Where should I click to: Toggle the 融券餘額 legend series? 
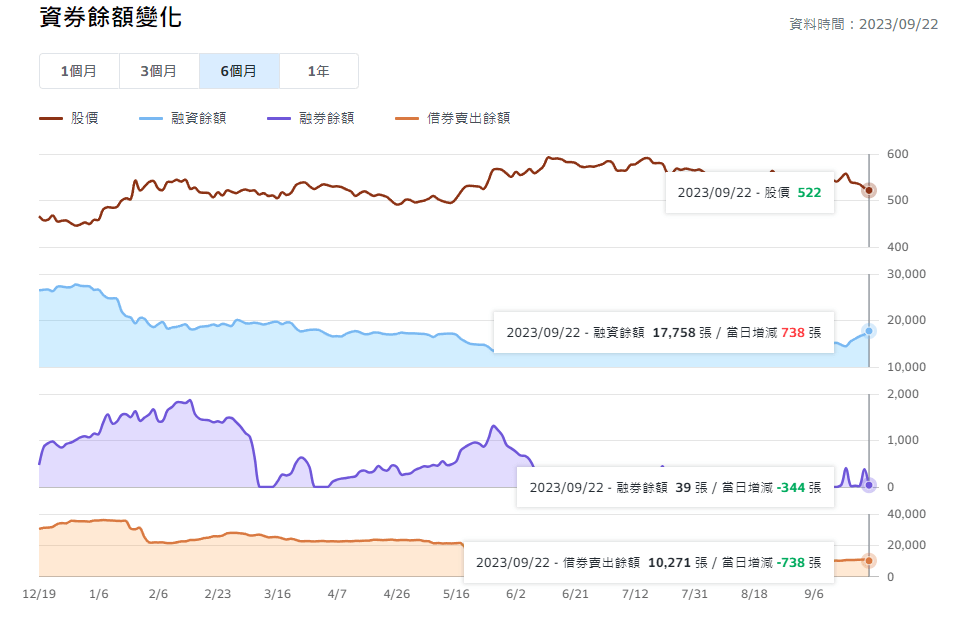pos(311,118)
